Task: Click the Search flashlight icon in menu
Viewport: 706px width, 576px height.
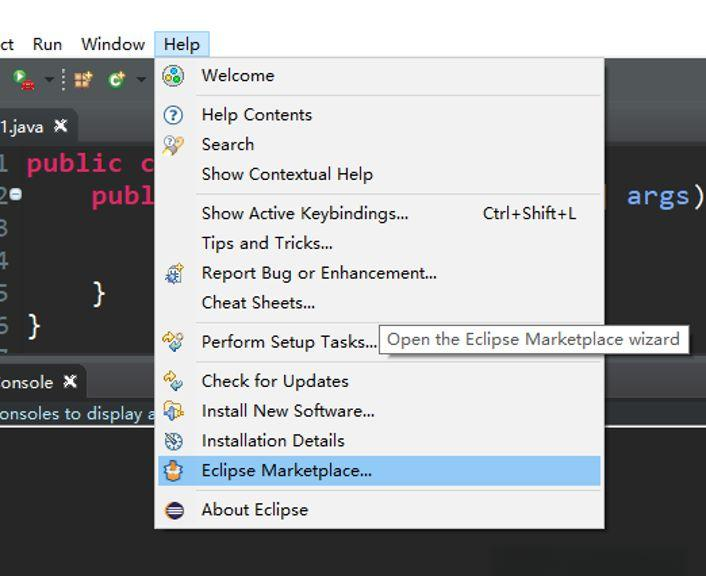Action: click(x=173, y=145)
